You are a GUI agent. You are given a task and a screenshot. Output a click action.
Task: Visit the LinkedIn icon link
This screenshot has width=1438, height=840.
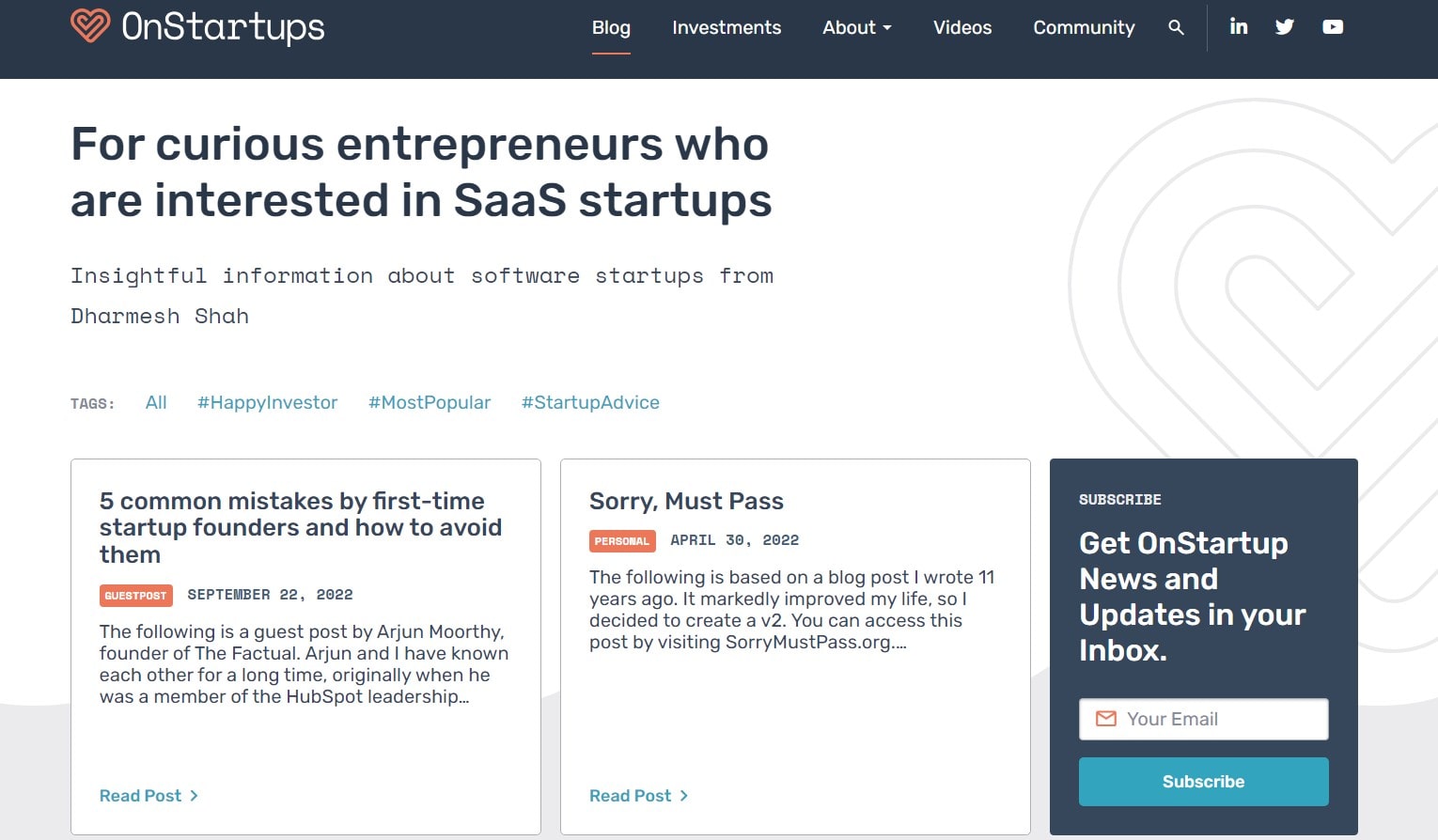(1239, 26)
